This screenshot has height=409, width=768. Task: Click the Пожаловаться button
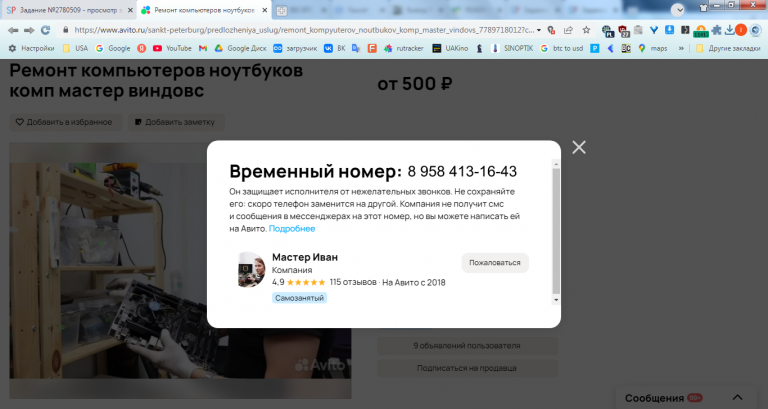pyautogui.click(x=495, y=263)
